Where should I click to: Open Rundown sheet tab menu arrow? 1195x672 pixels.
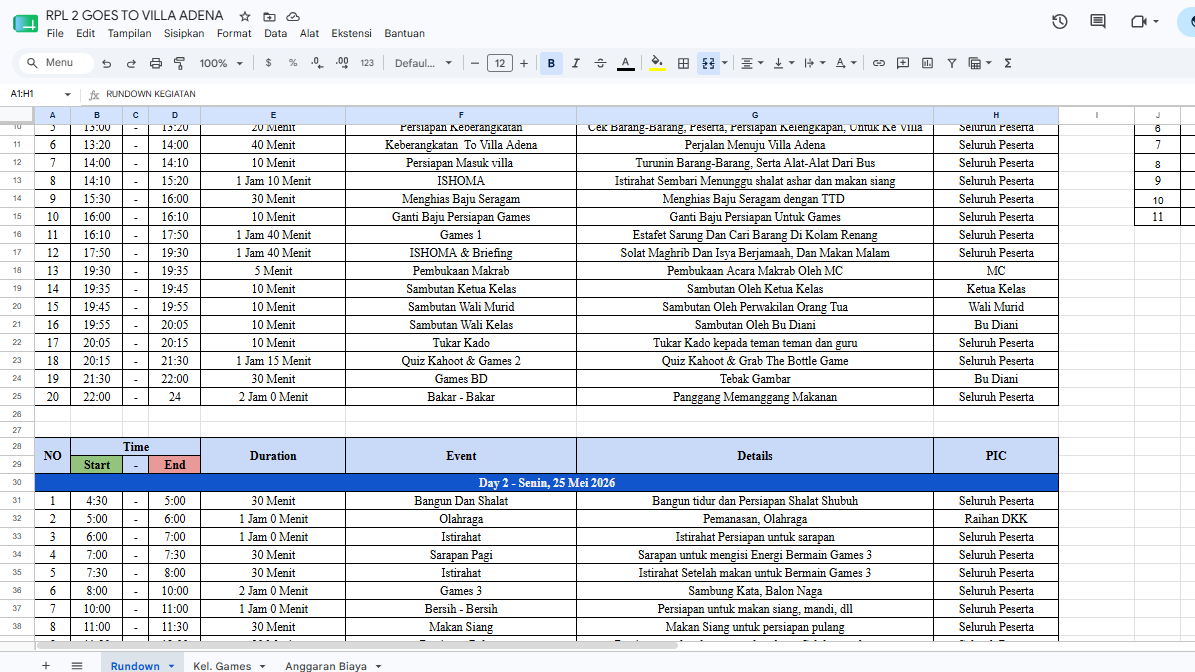point(171,666)
